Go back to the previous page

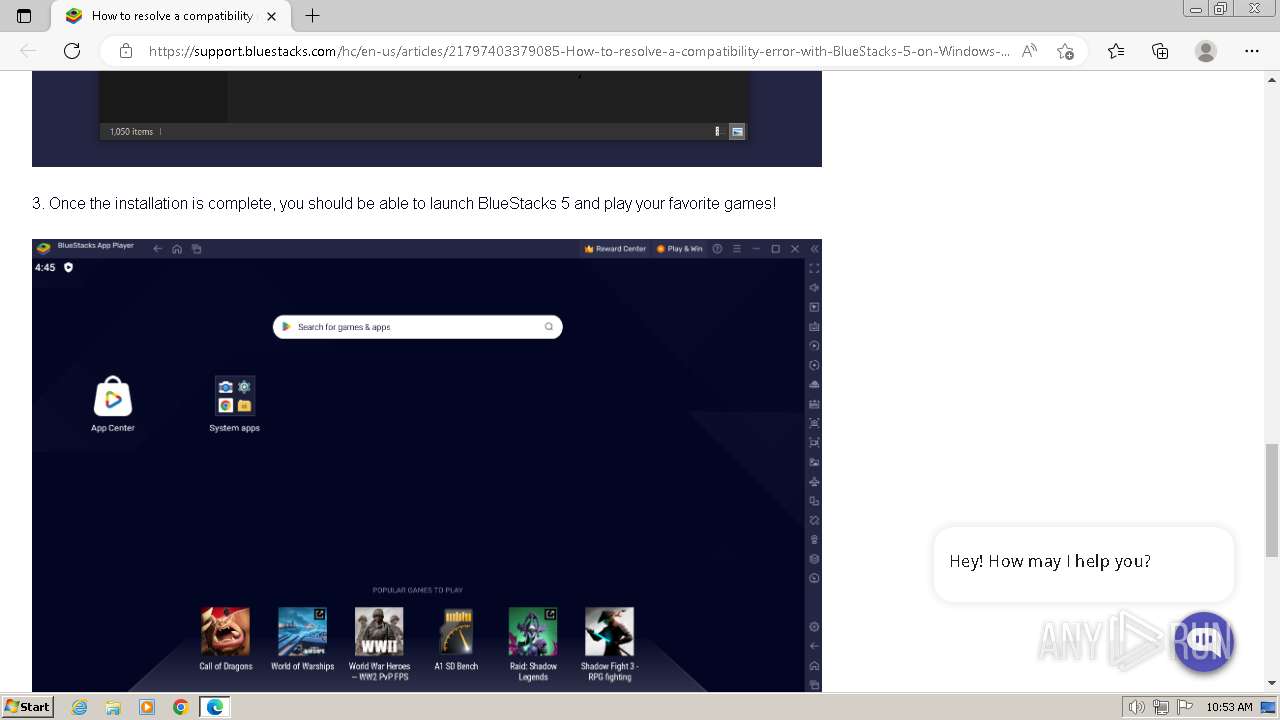pos(28,51)
